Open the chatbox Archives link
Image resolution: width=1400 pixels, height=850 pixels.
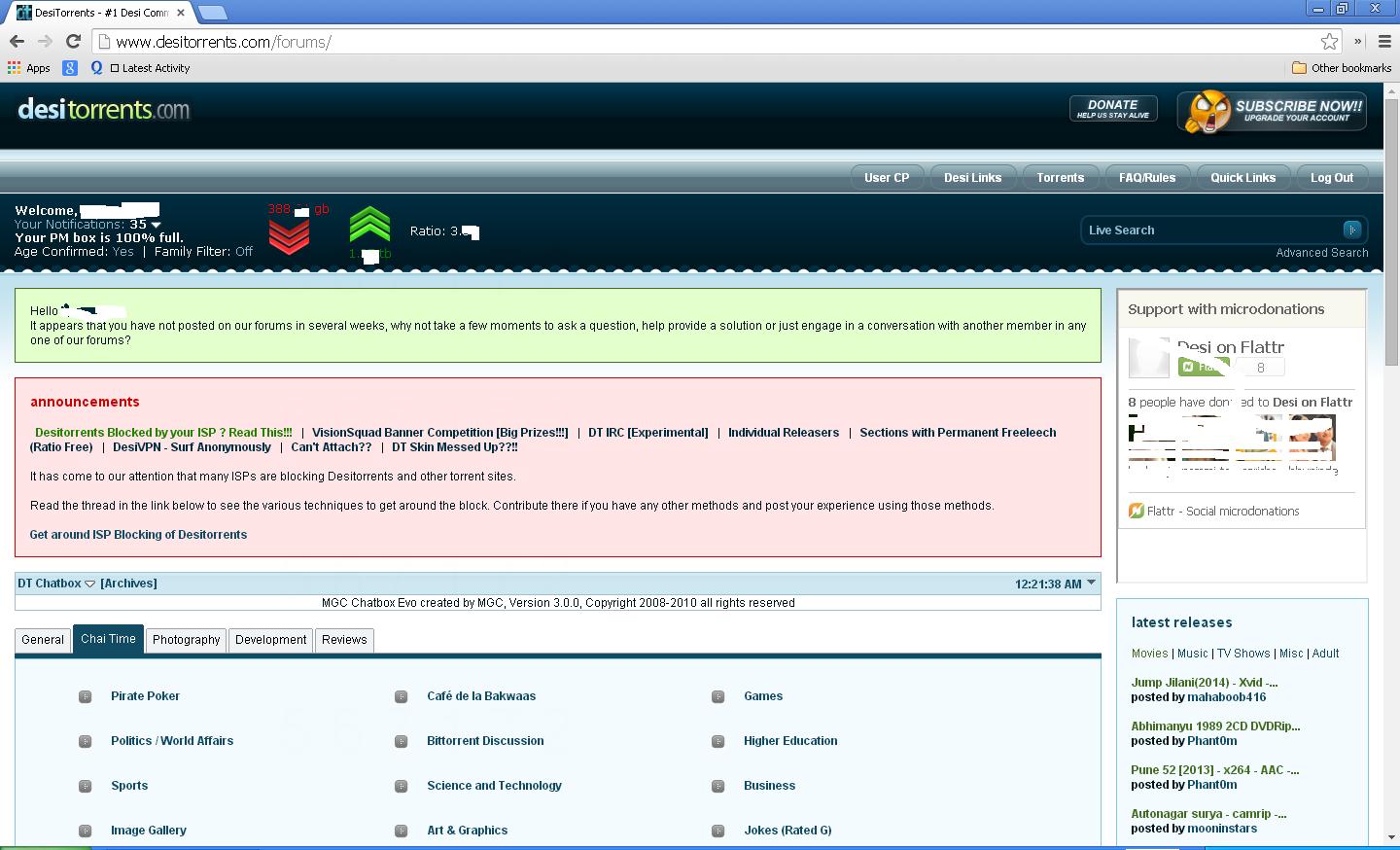pos(128,584)
